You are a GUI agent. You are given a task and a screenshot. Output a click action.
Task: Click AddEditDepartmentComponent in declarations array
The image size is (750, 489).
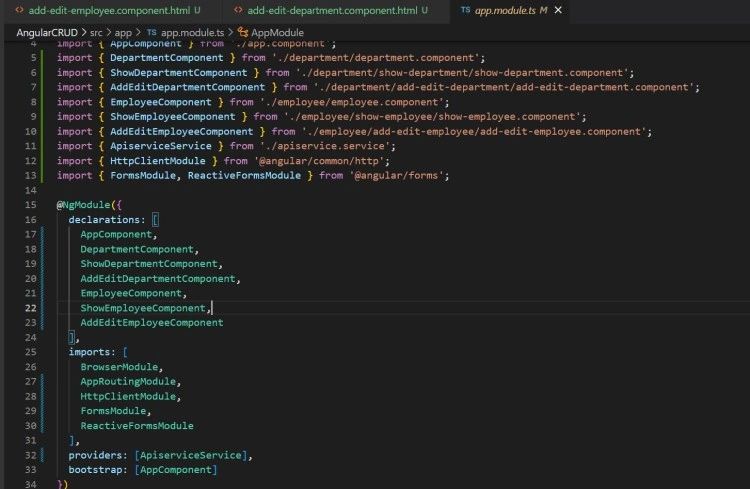[158, 278]
